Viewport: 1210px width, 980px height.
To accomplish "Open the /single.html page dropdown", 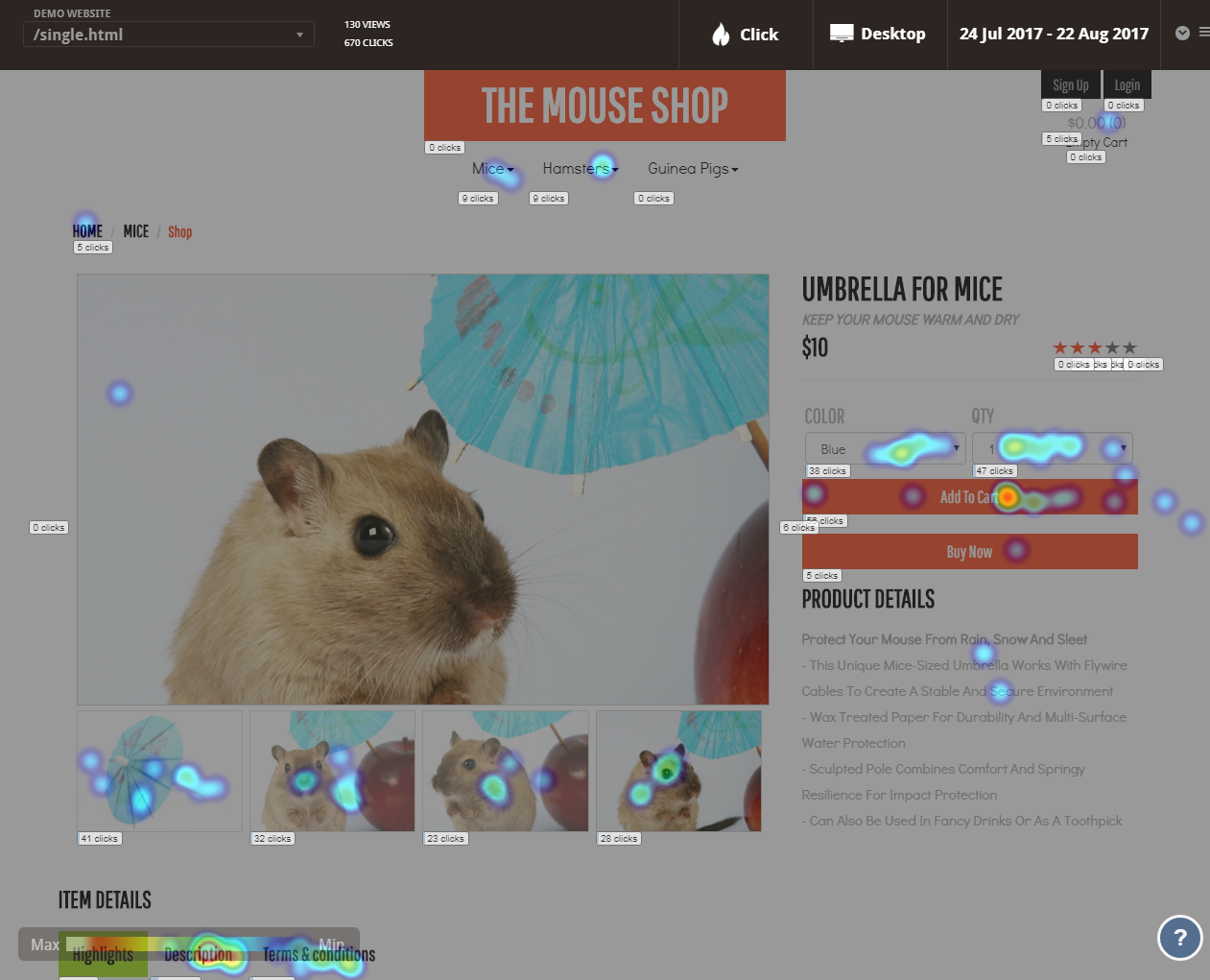I will 169,35.
